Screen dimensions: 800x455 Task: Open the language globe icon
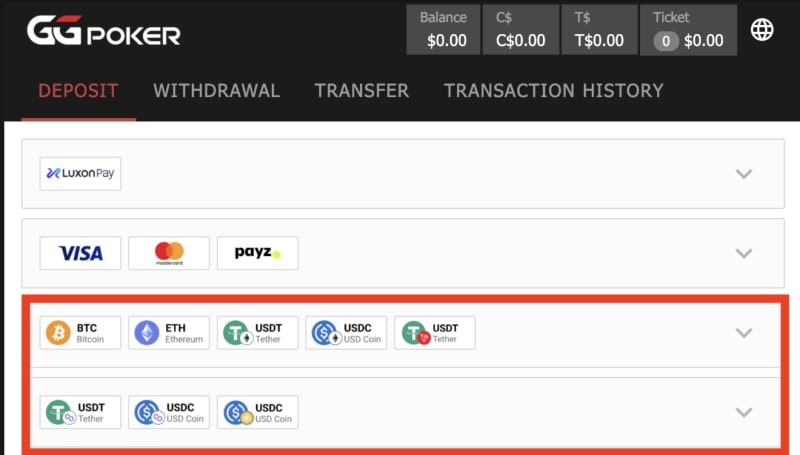point(762,30)
